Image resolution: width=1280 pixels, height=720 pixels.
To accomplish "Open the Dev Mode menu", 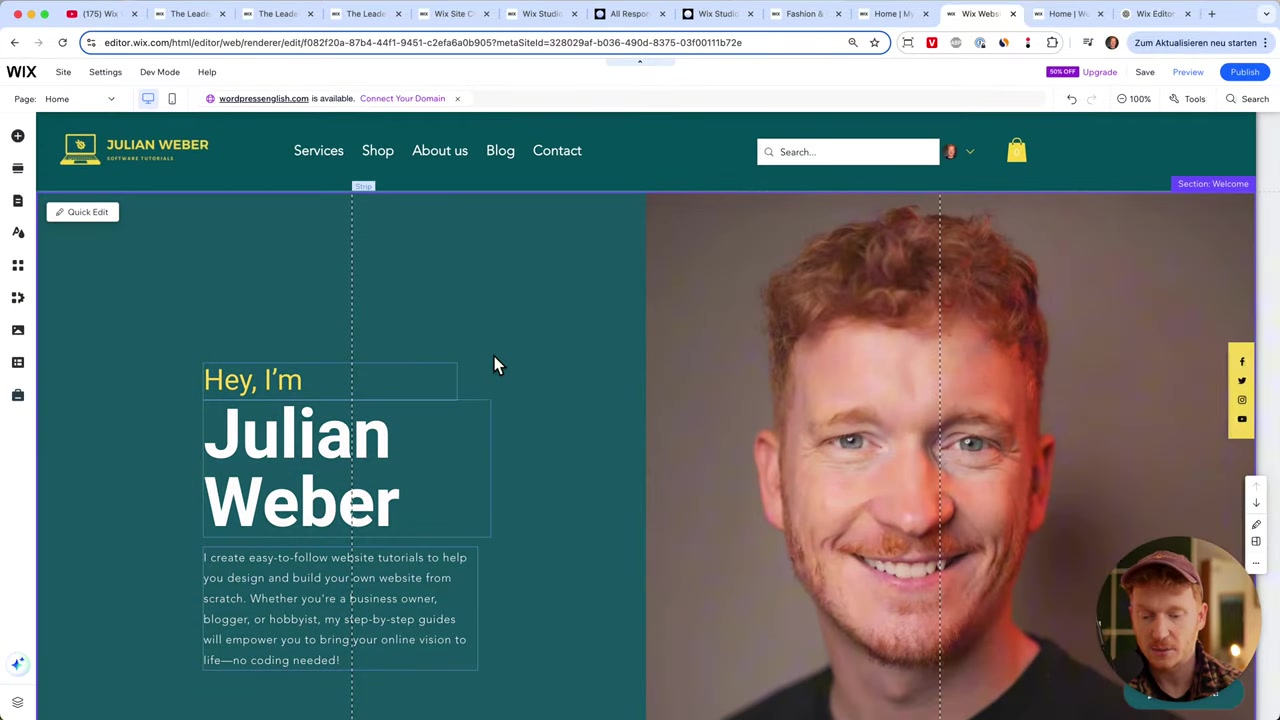I will coord(160,72).
